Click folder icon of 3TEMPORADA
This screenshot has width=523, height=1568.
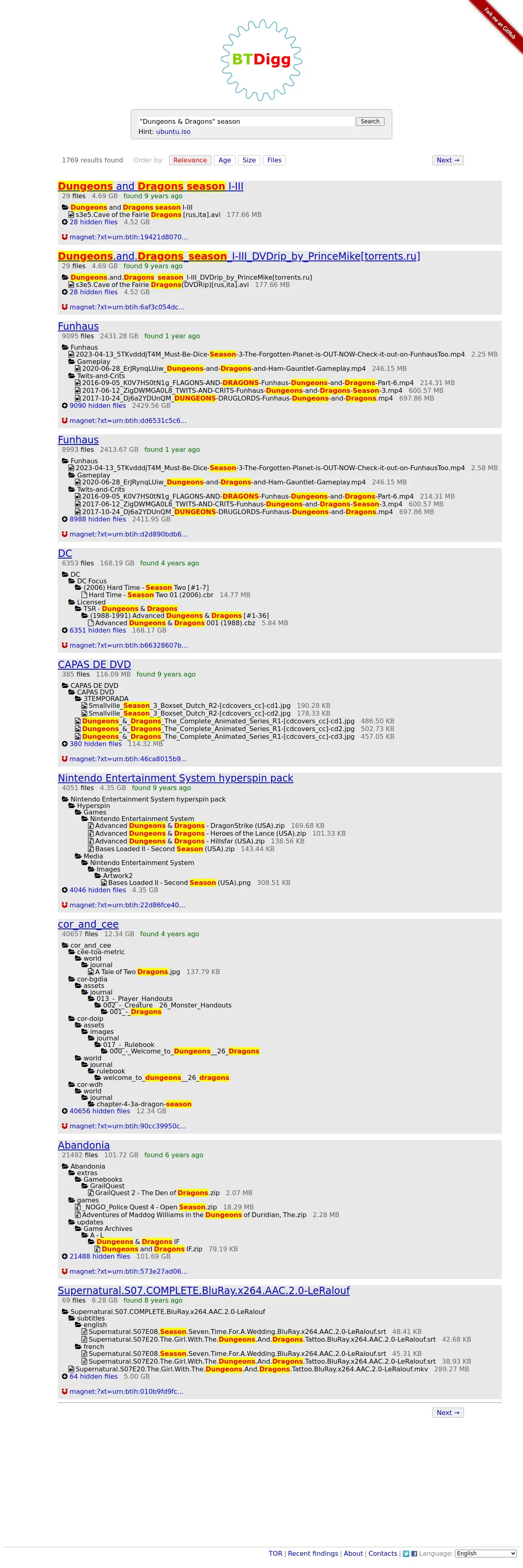click(x=78, y=699)
